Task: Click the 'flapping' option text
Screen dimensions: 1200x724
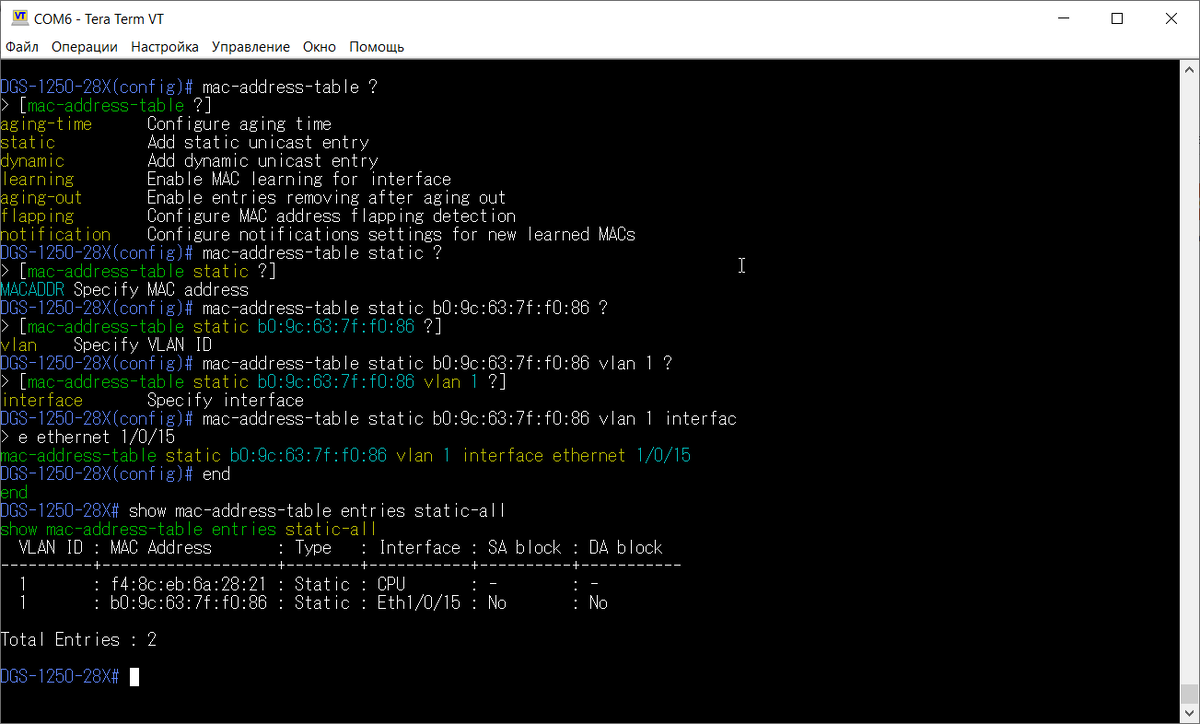Action: [37, 216]
